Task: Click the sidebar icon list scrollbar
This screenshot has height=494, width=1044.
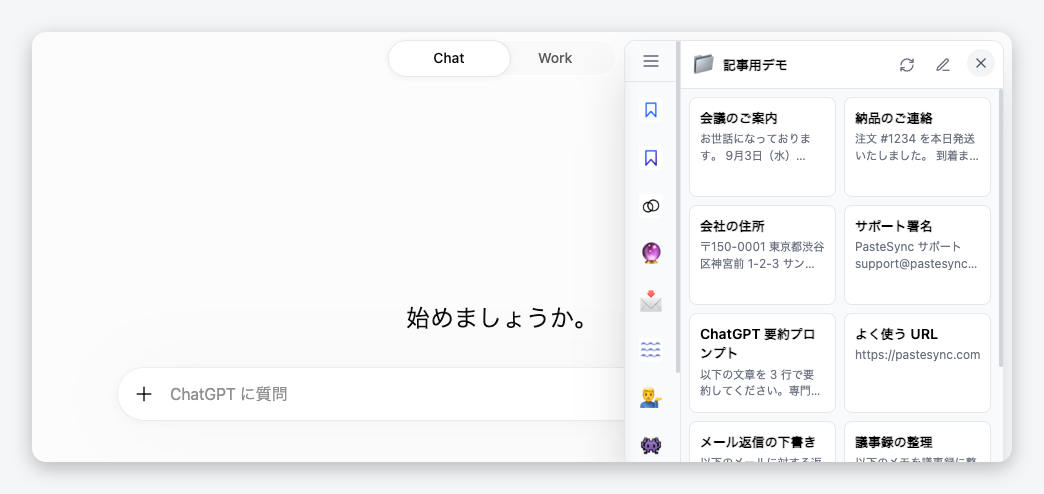Action: coord(678,206)
